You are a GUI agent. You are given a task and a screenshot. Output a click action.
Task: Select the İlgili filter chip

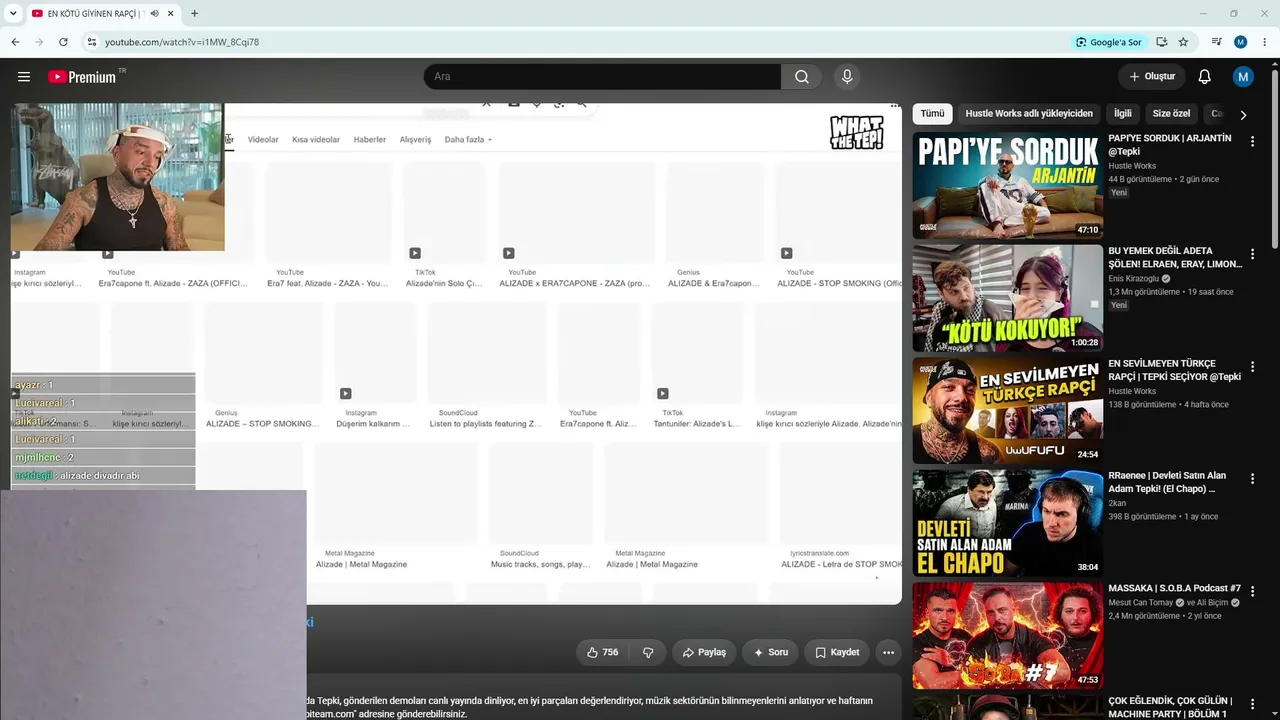tap(1123, 114)
